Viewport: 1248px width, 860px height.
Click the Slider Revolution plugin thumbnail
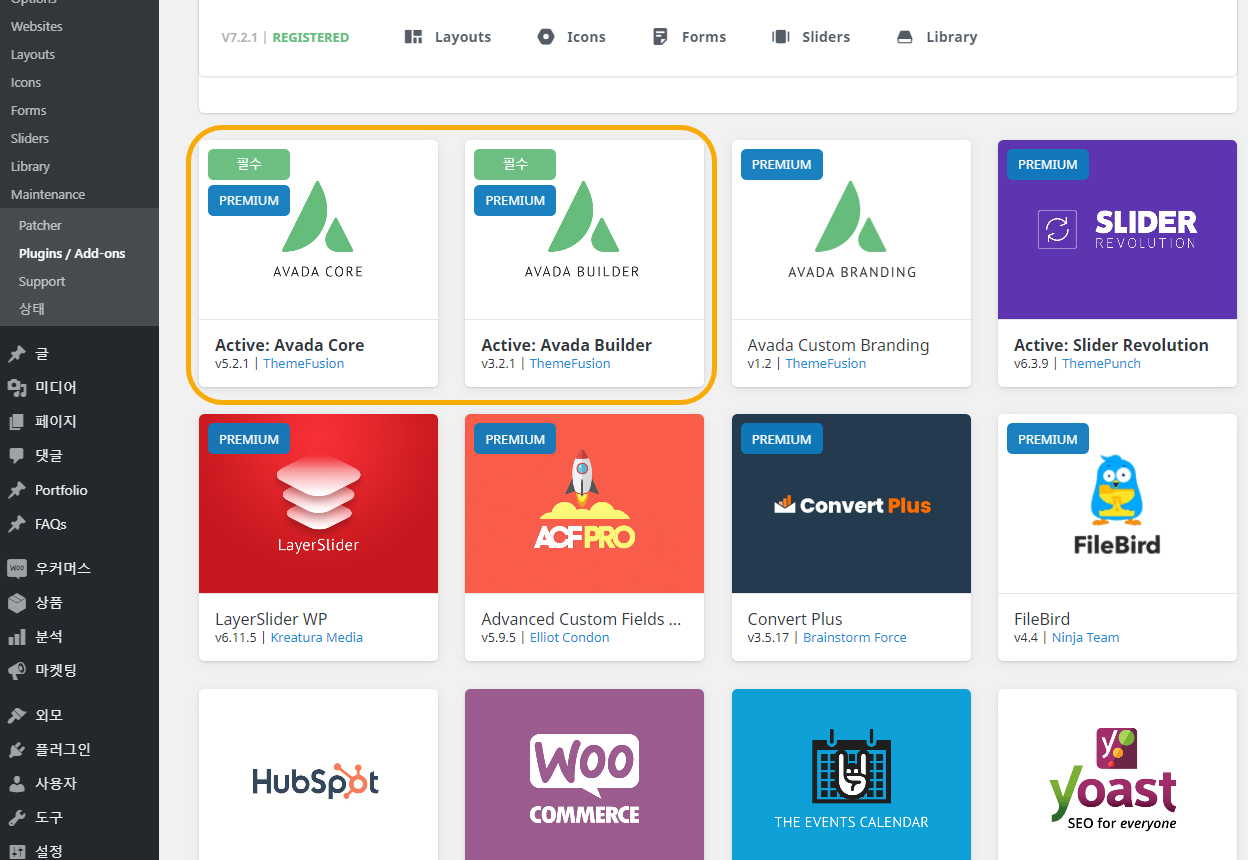(x=1117, y=229)
